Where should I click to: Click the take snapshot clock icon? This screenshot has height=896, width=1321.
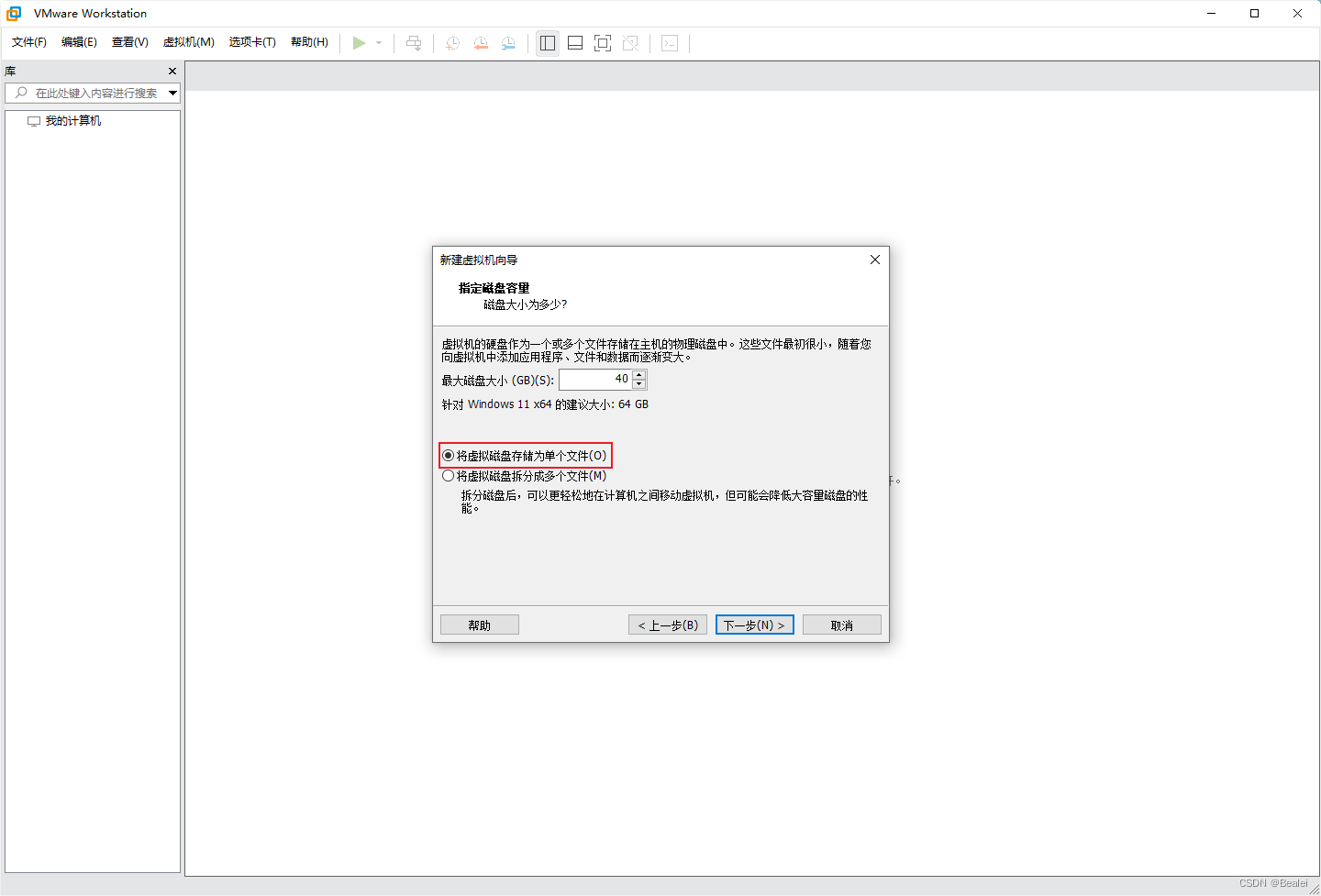click(x=452, y=43)
